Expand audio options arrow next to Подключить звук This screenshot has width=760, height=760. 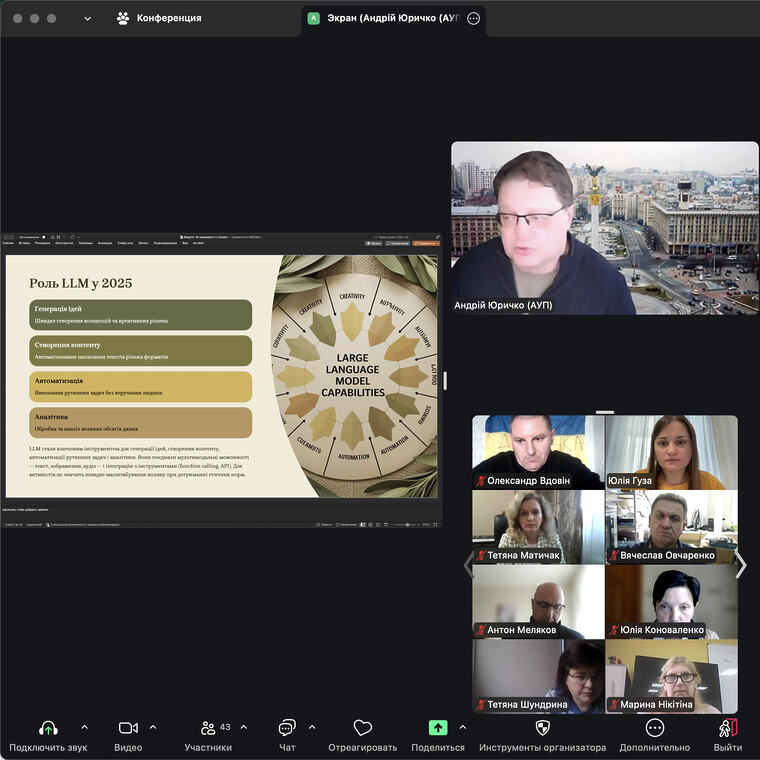pyautogui.click(x=84, y=727)
